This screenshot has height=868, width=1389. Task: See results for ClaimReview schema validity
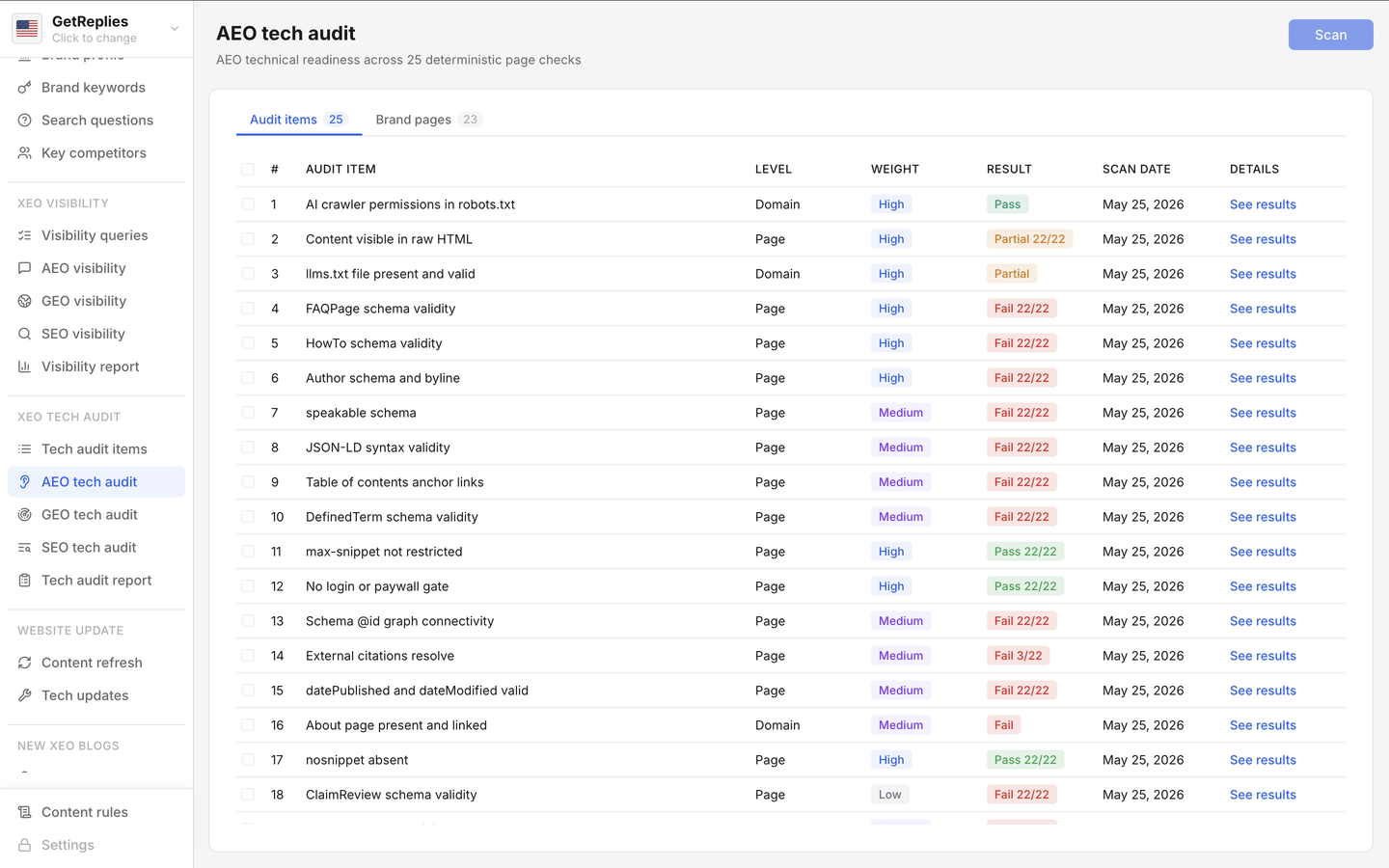pos(1263,795)
